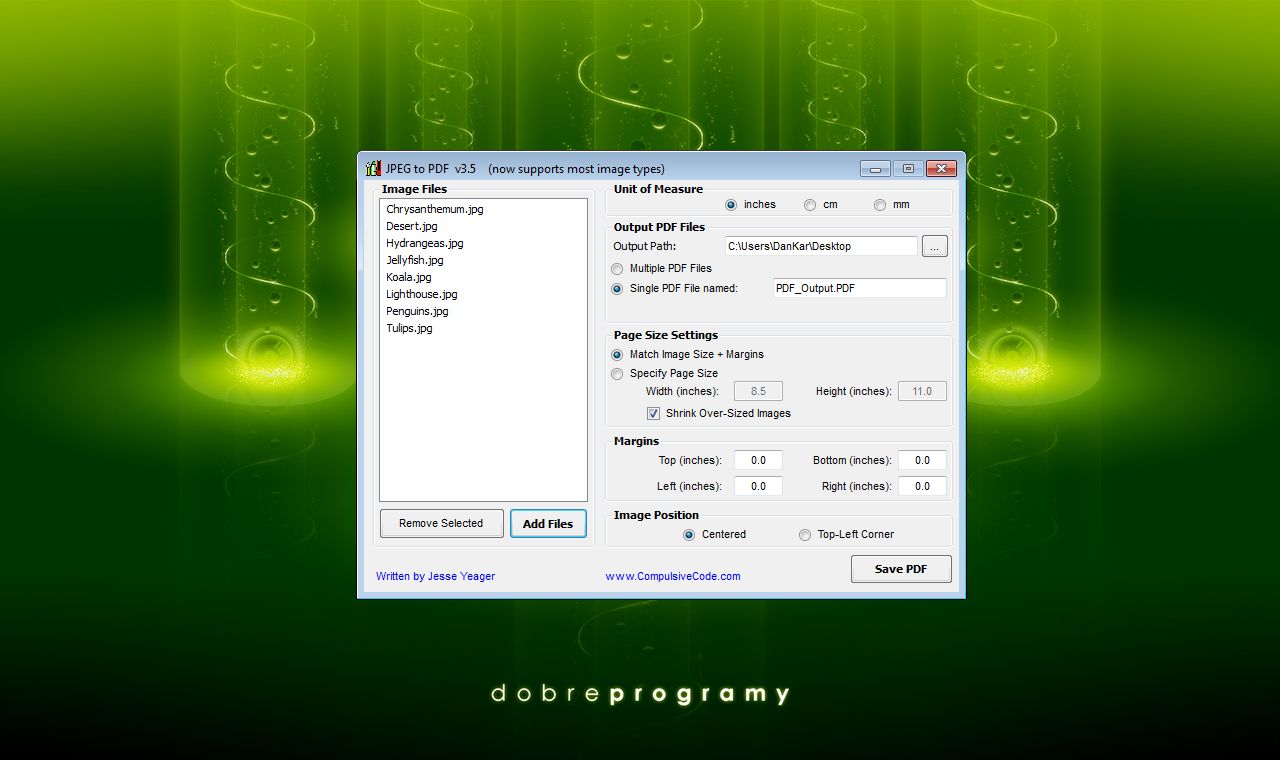Switch unit of measure to mm
Viewport: 1280px width, 760px height.
pos(878,204)
